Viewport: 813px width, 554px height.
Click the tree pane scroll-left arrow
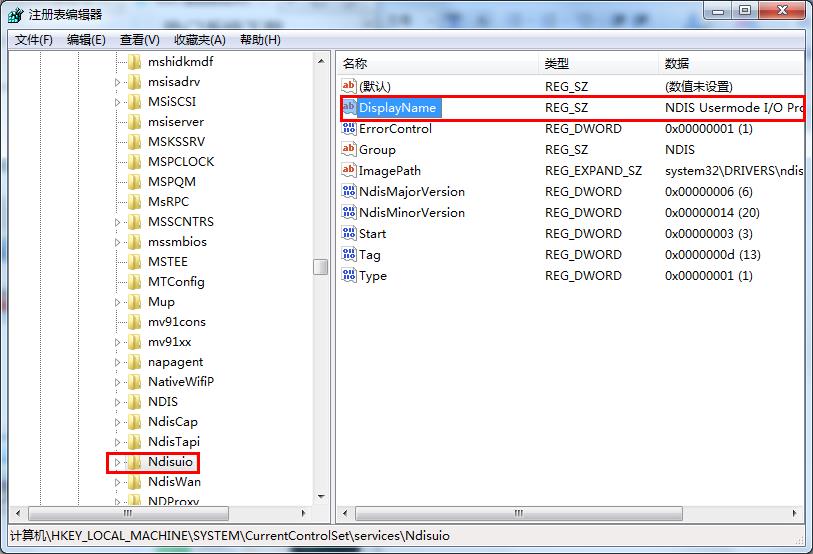click(18, 514)
